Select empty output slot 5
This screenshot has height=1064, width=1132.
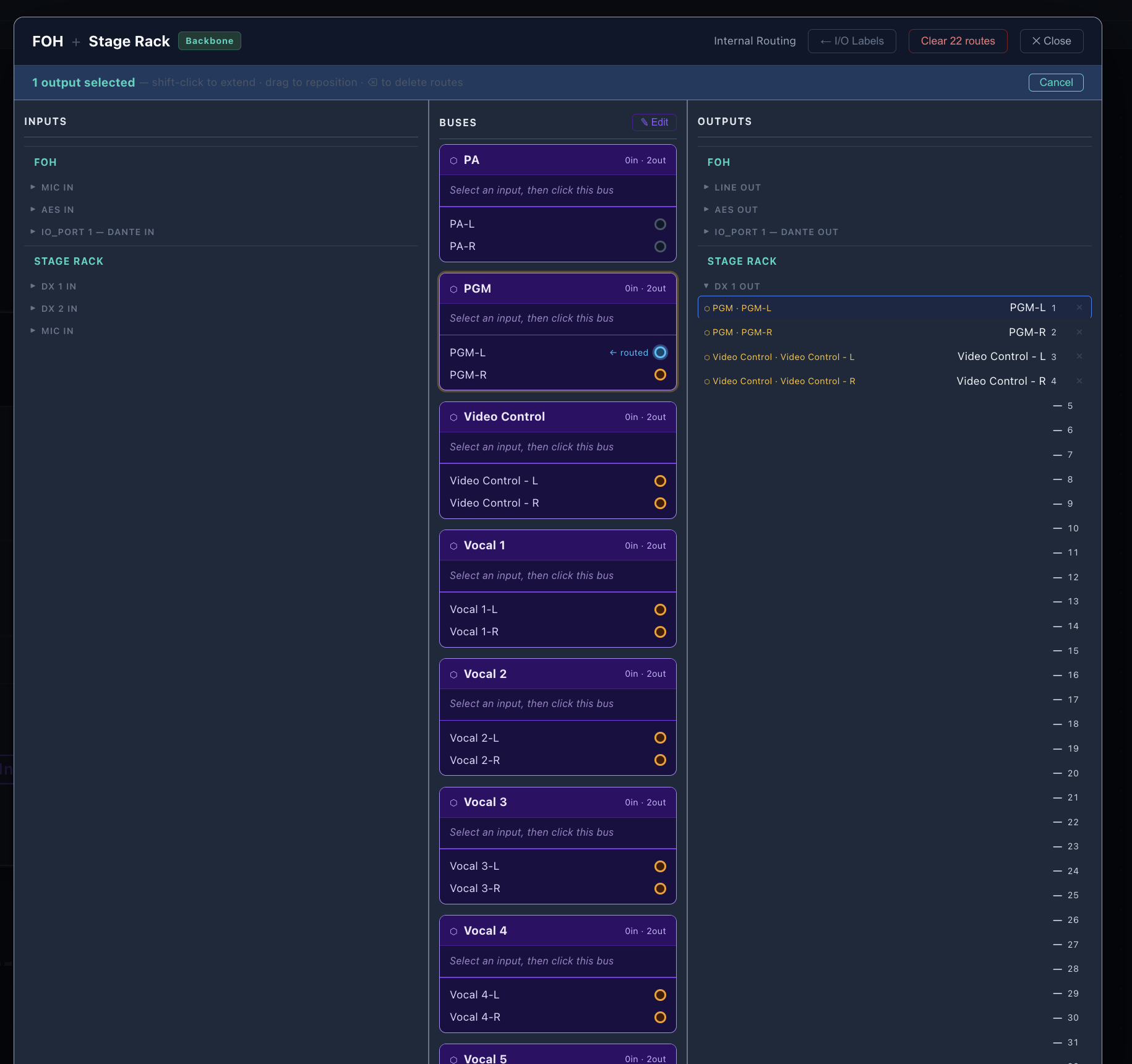(894, 406)
